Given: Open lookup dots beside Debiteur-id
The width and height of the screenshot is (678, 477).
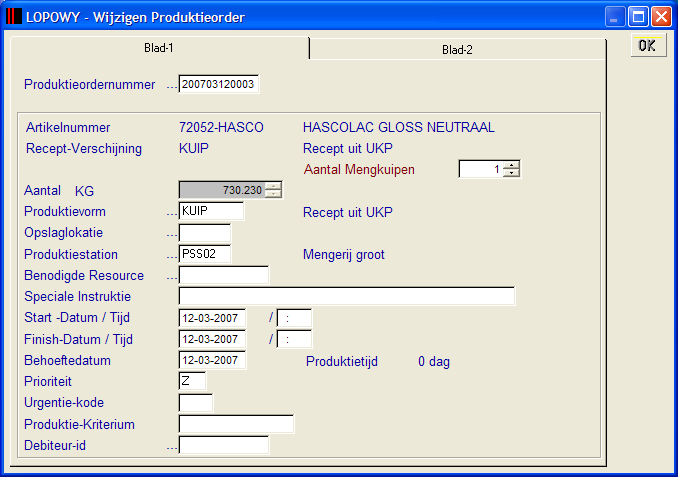Looking at the screenshot, I should 172,448.
